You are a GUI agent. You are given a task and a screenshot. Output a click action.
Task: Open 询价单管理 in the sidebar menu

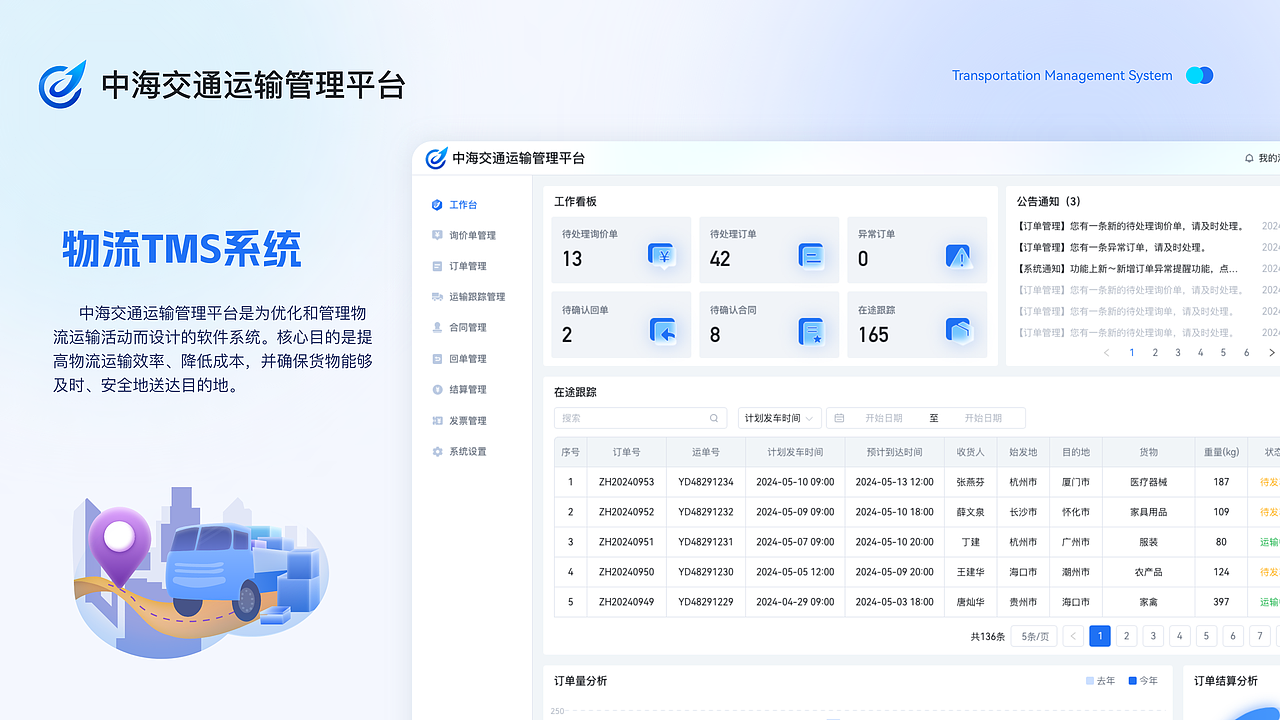472,236
